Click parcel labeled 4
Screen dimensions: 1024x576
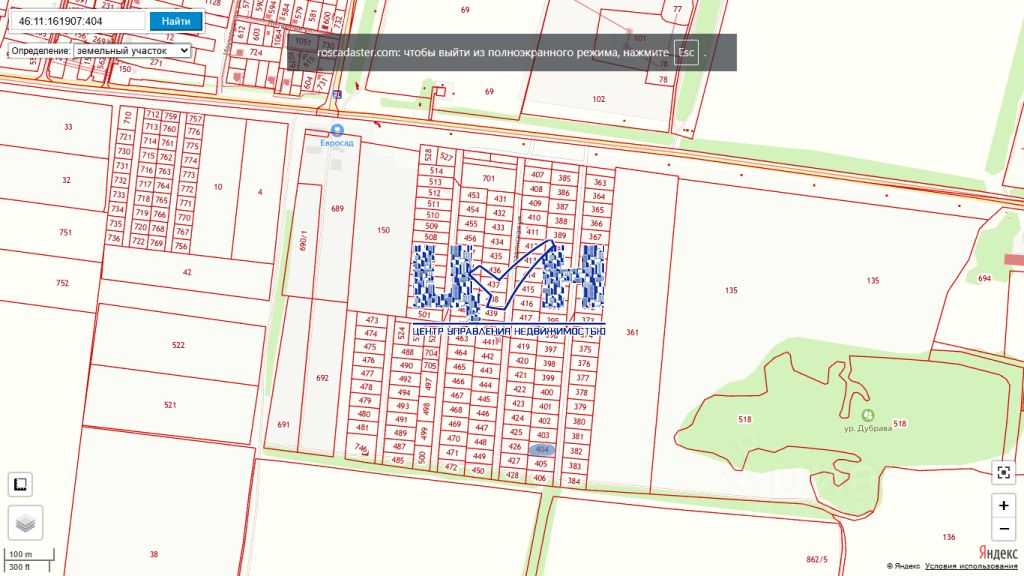tap(260, 192)
